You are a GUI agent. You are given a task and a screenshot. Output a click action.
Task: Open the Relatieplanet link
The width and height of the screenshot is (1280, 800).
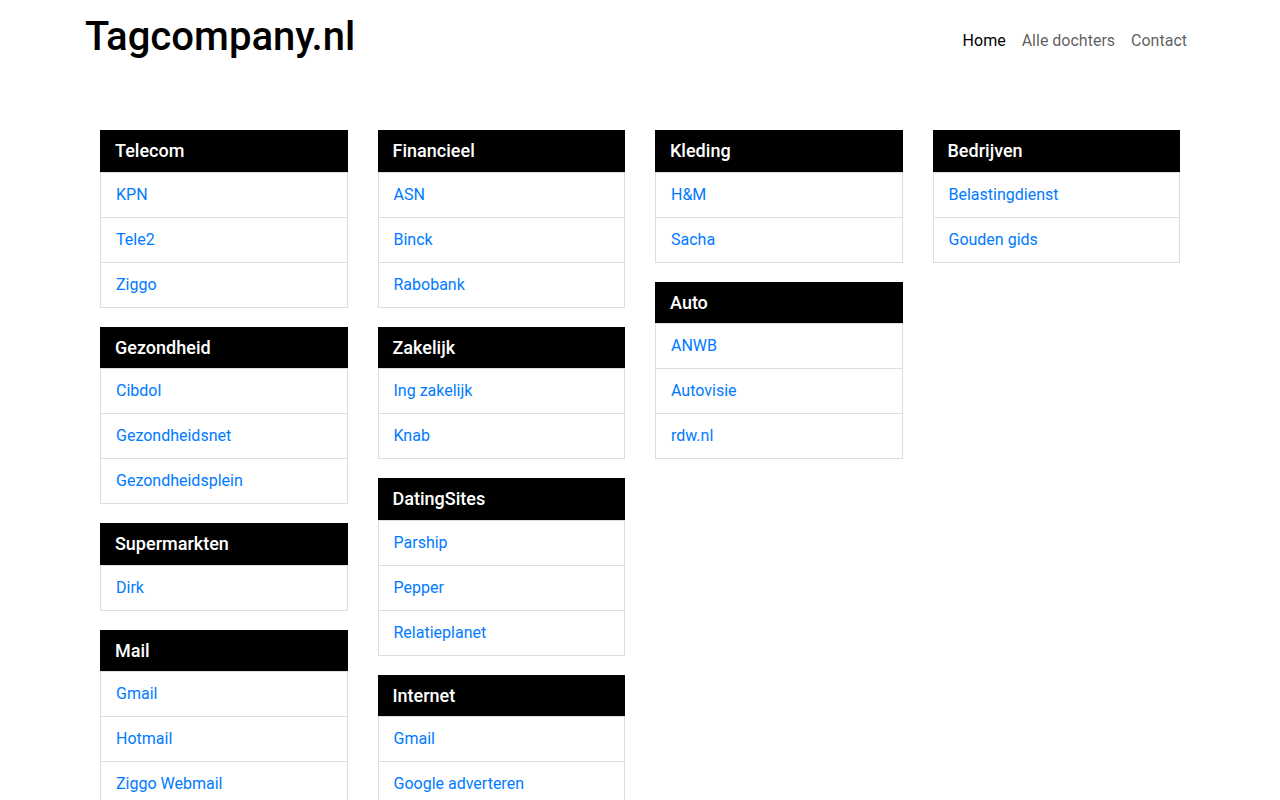click(x=440, y=632)
